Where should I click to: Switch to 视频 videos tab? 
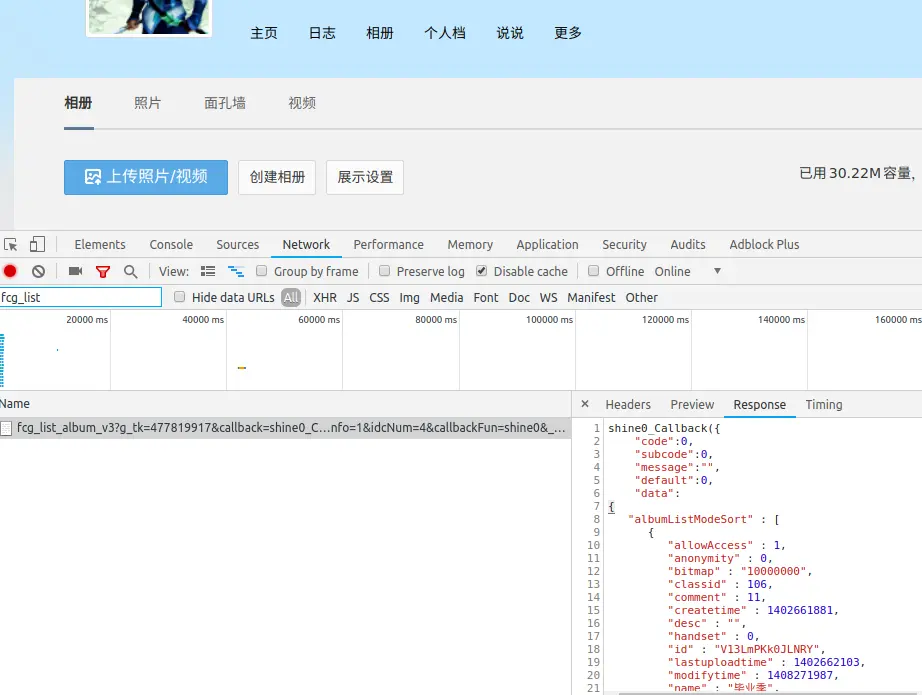pyautogui.click(x=302, y=103)
